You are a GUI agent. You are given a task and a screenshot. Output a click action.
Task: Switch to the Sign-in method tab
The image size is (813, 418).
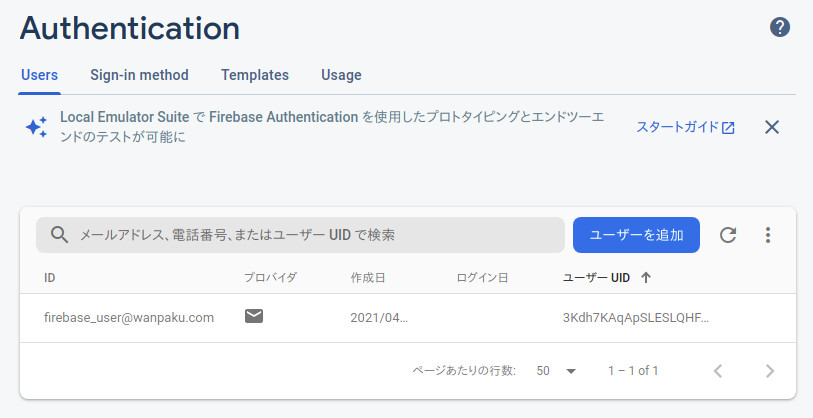point(139,75)
